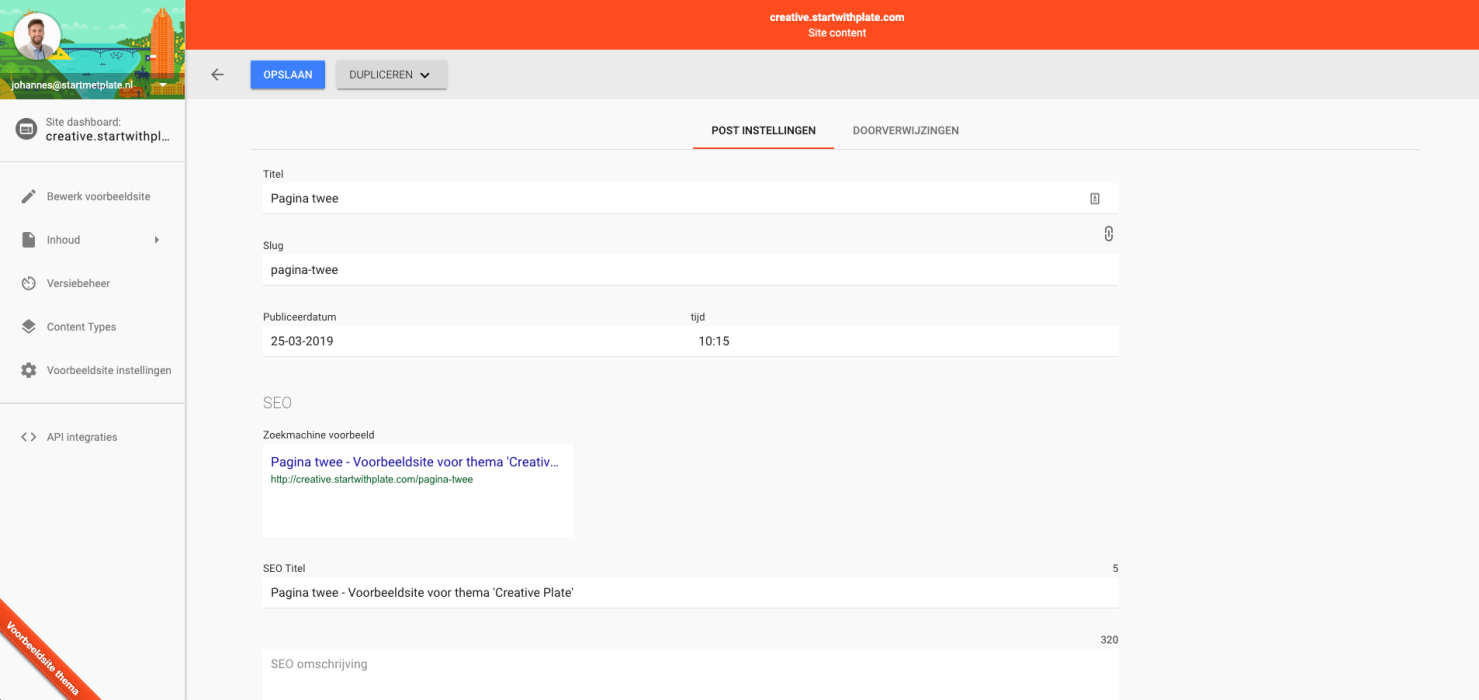The image size is (1479, 700).
Task: Click the settings gear icon
Action: click(29, 370)
